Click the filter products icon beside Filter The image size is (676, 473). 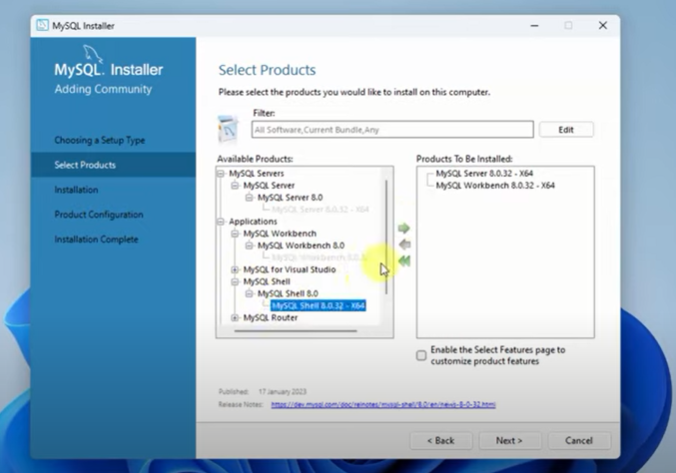point(228,128)
